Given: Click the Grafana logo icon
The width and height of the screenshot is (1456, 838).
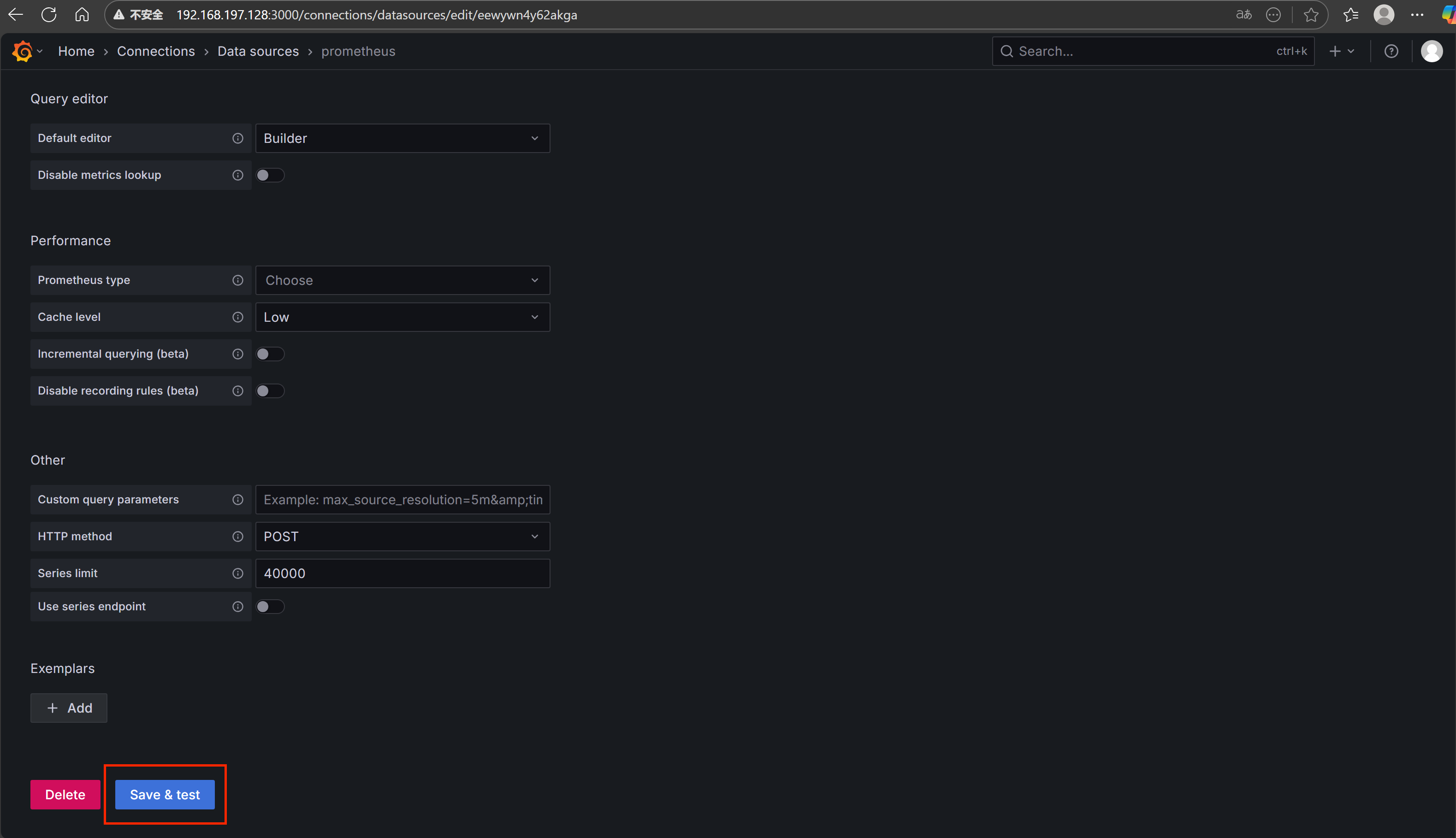Looking at the screenshot, I should 22,51.
